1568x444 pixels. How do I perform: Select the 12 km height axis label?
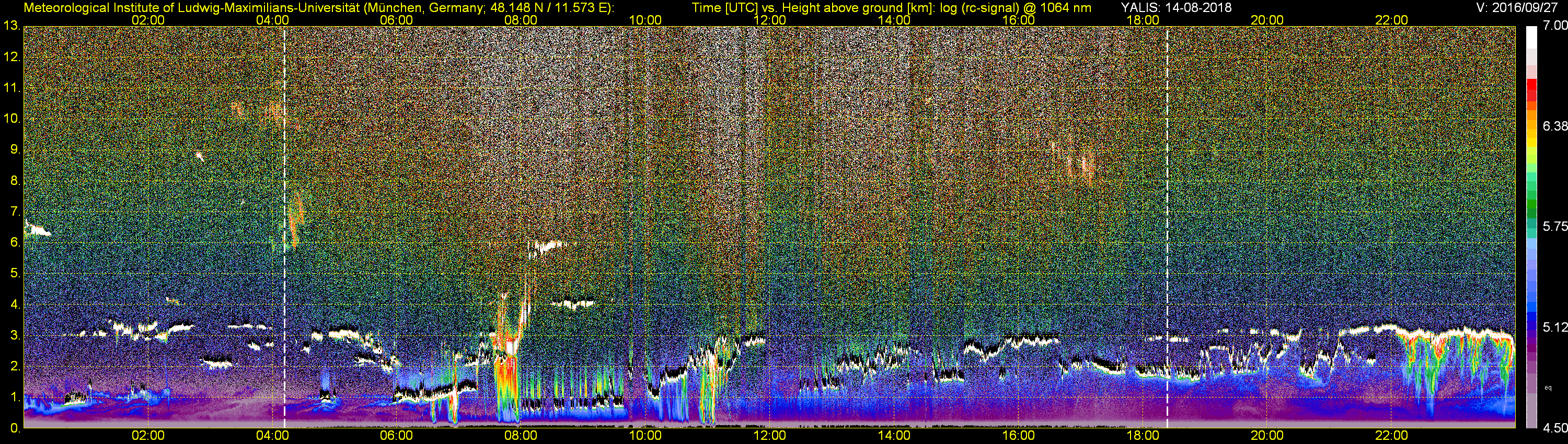[x=11, y=57]
